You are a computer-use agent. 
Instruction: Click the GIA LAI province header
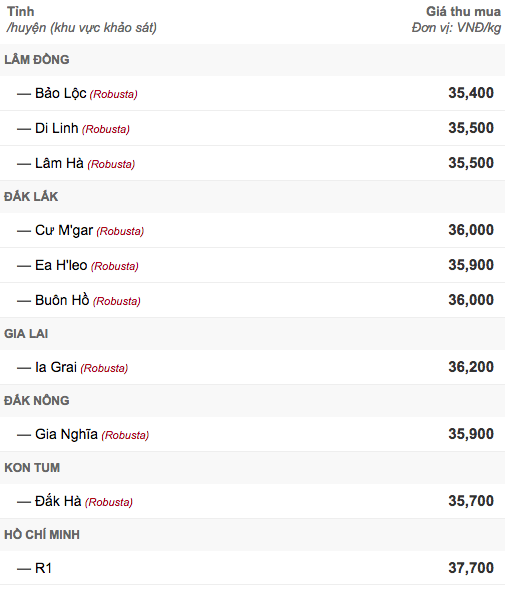point(26,334)
